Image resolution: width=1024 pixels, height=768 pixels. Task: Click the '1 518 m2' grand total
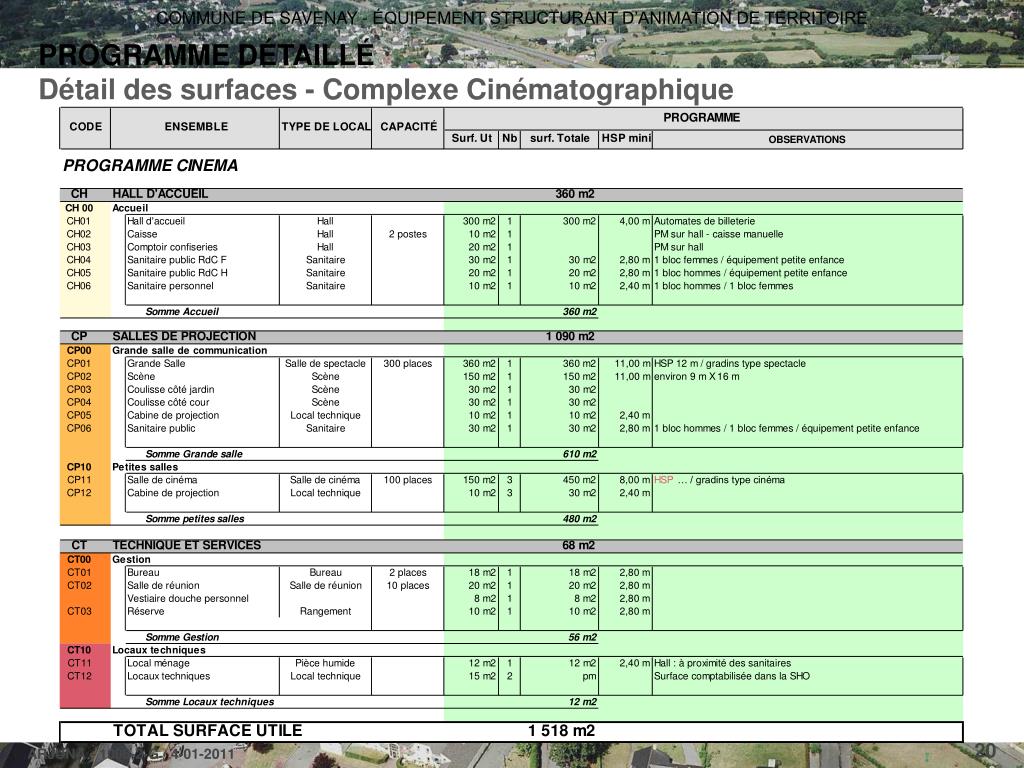tap(562, 731)
